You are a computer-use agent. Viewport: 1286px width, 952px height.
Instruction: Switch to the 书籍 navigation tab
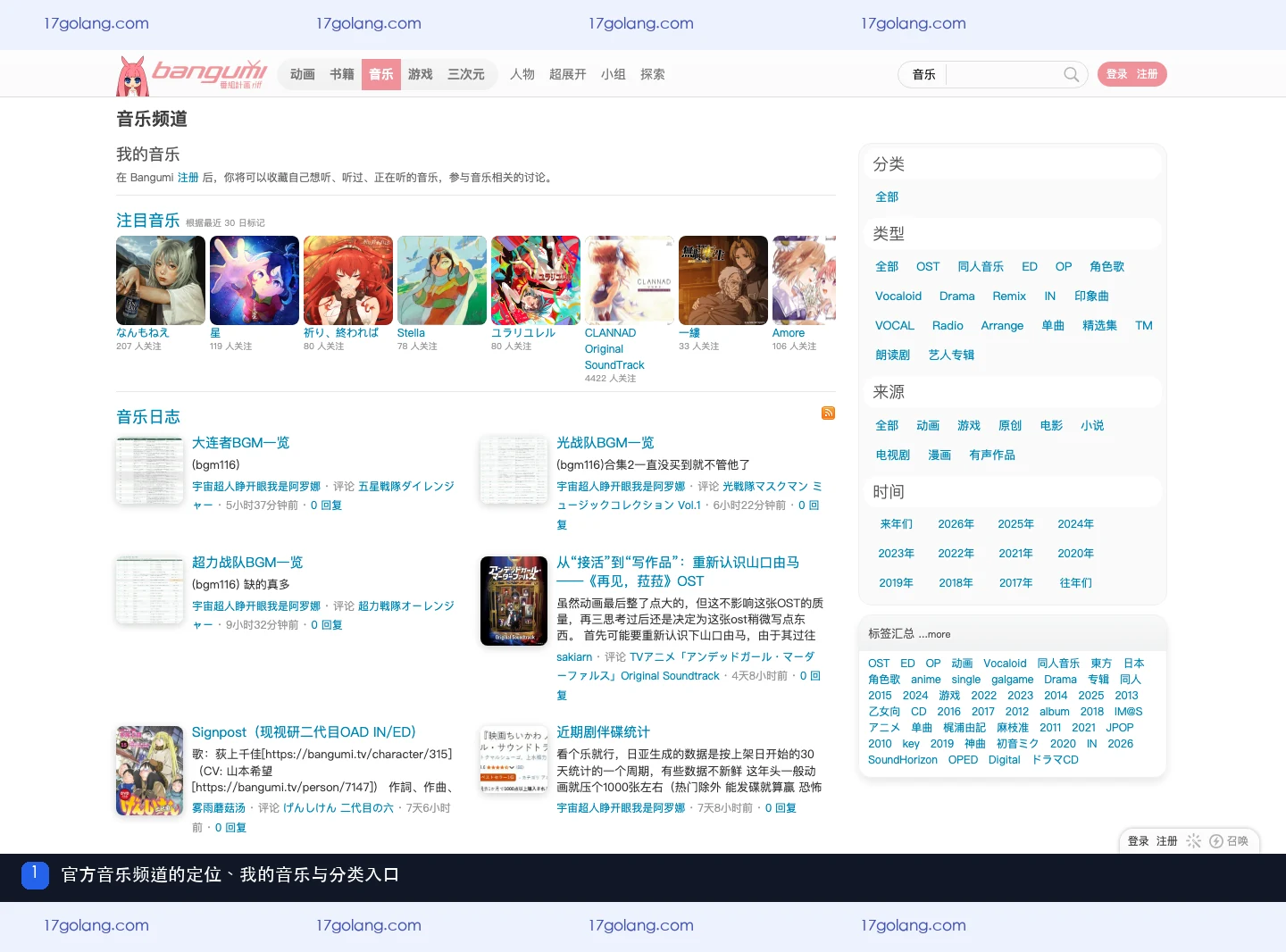click(342, 74)
